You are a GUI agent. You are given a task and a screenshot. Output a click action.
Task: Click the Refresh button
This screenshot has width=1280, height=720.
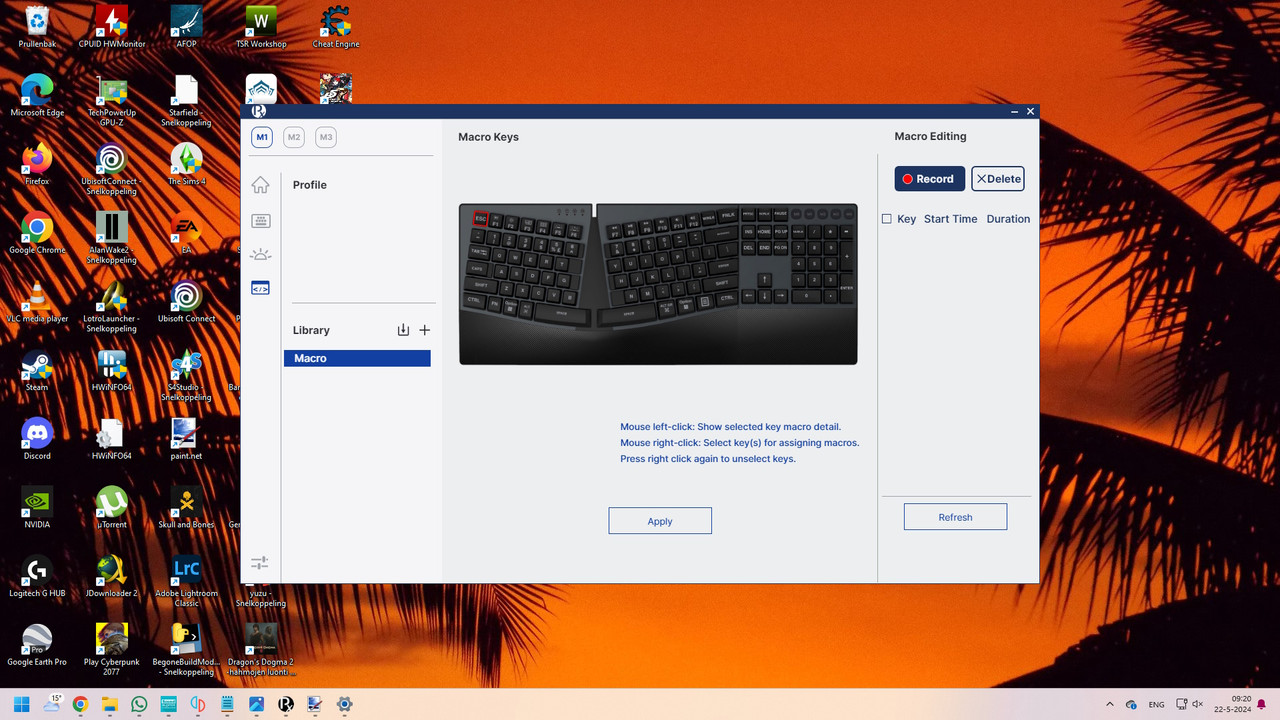955,517
